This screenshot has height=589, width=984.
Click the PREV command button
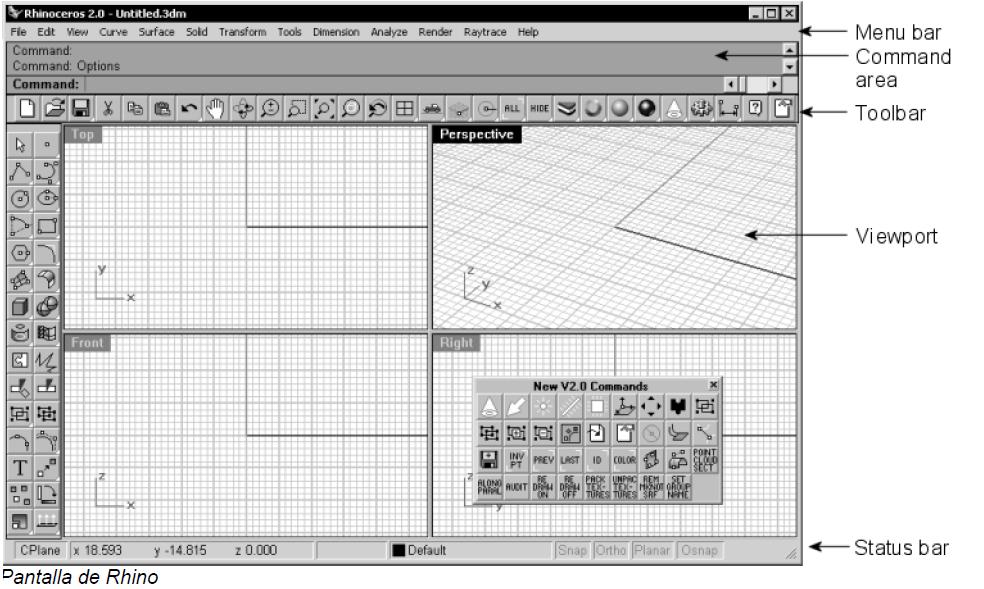pos(544,460)
